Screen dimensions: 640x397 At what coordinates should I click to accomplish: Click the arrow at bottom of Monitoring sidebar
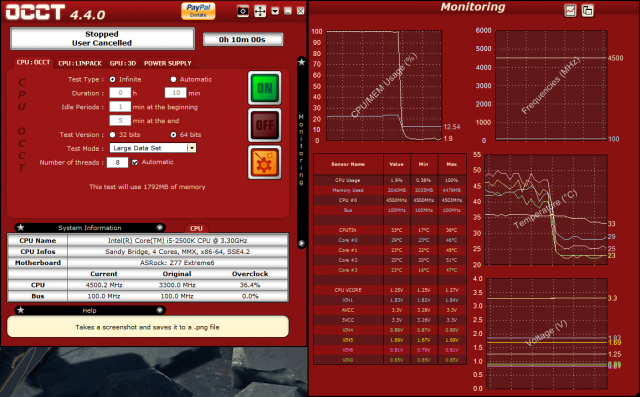click(302, 244)
